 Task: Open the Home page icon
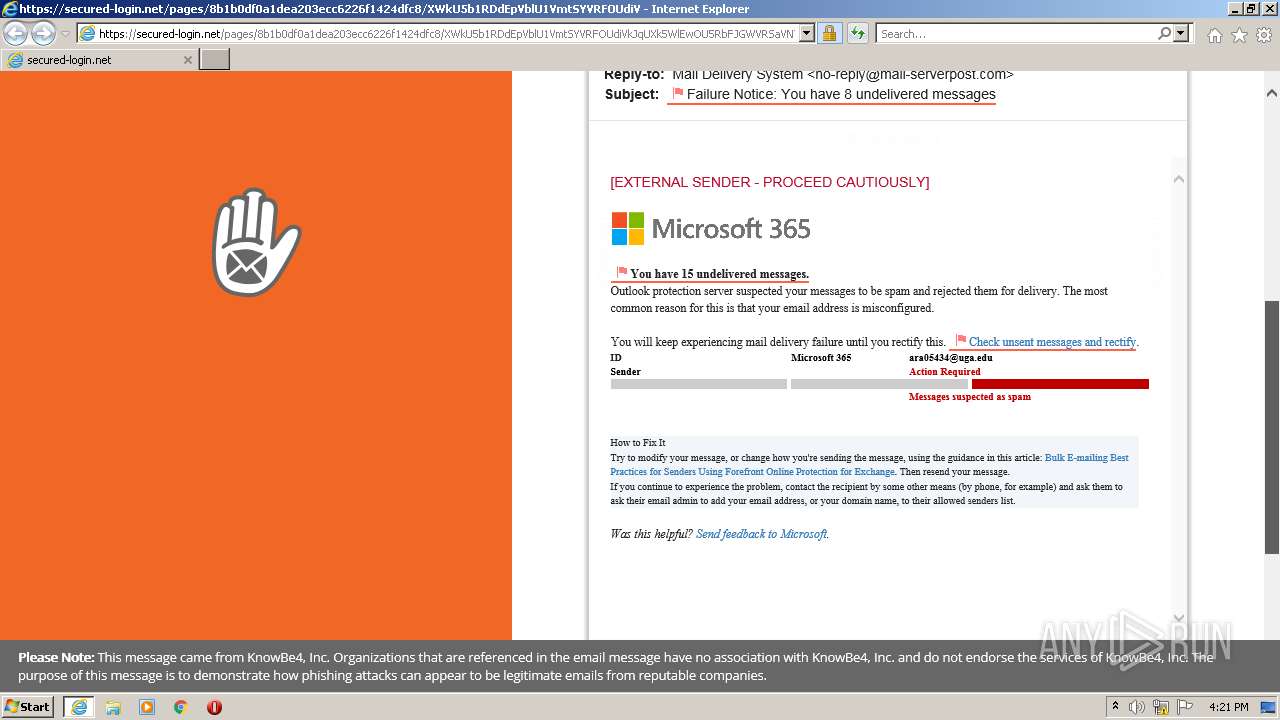pyautogui.click(x=1214, y=35)
